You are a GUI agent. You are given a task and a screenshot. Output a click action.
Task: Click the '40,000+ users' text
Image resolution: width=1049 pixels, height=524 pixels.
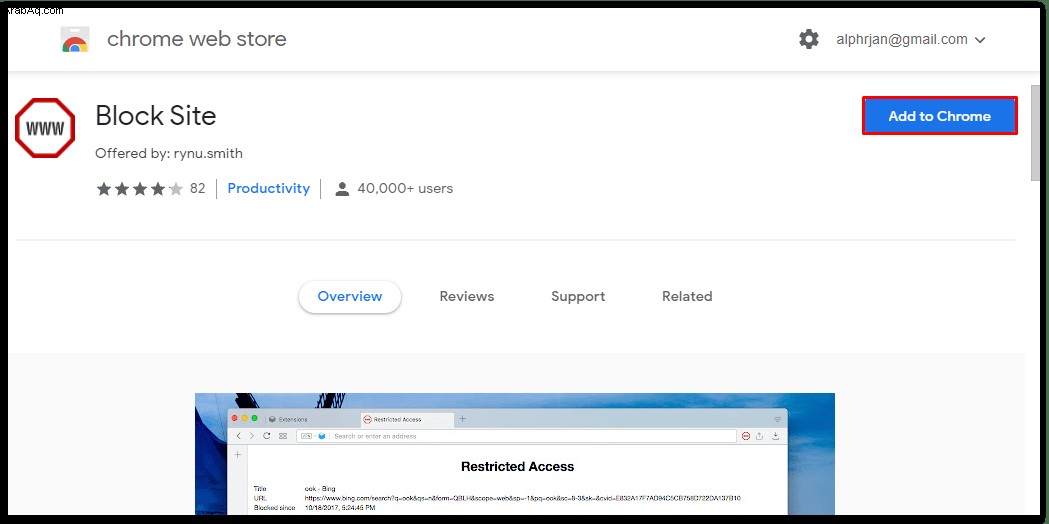click(405, 189)
